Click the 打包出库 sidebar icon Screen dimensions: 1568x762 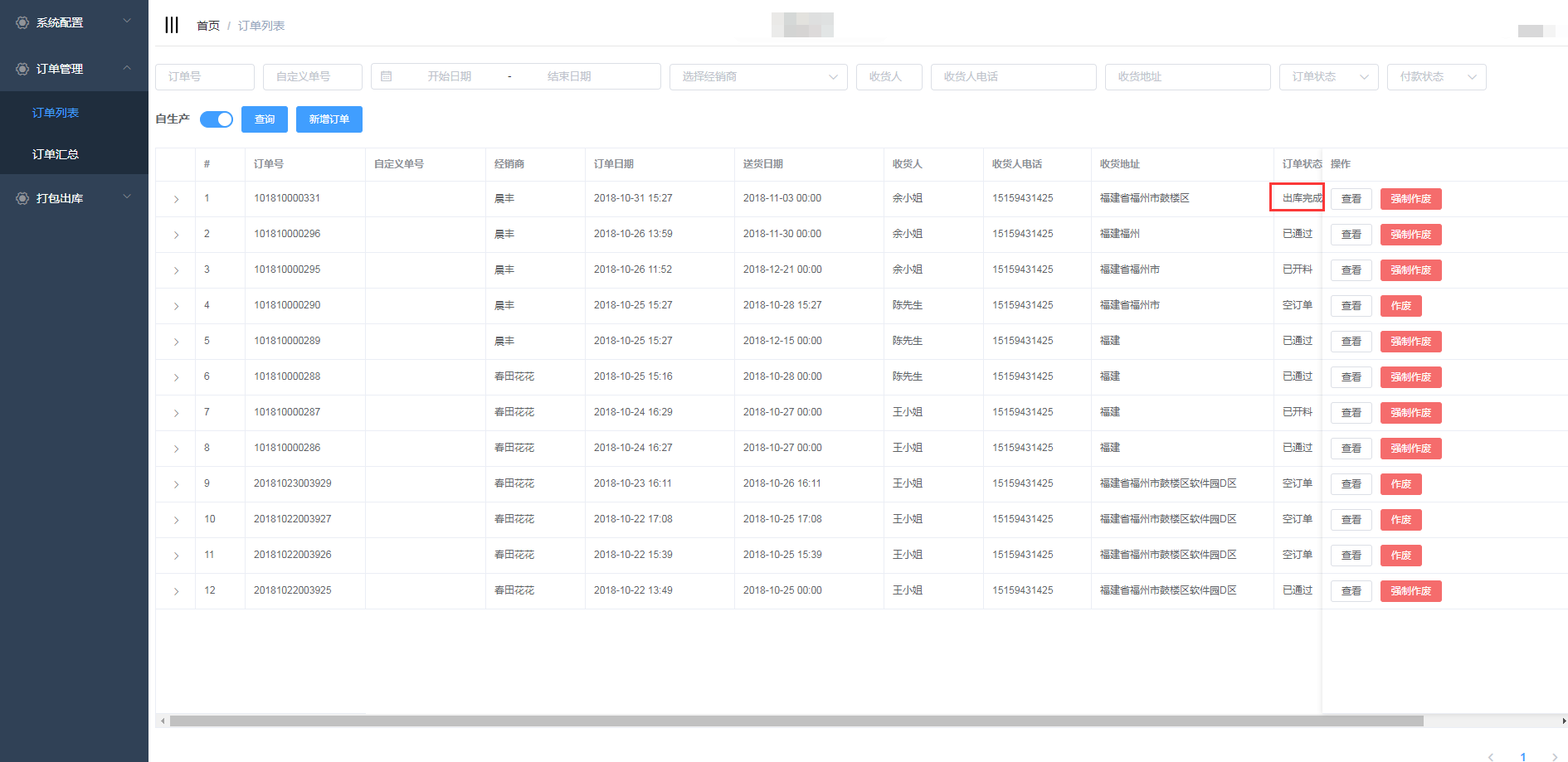(22, 198)
